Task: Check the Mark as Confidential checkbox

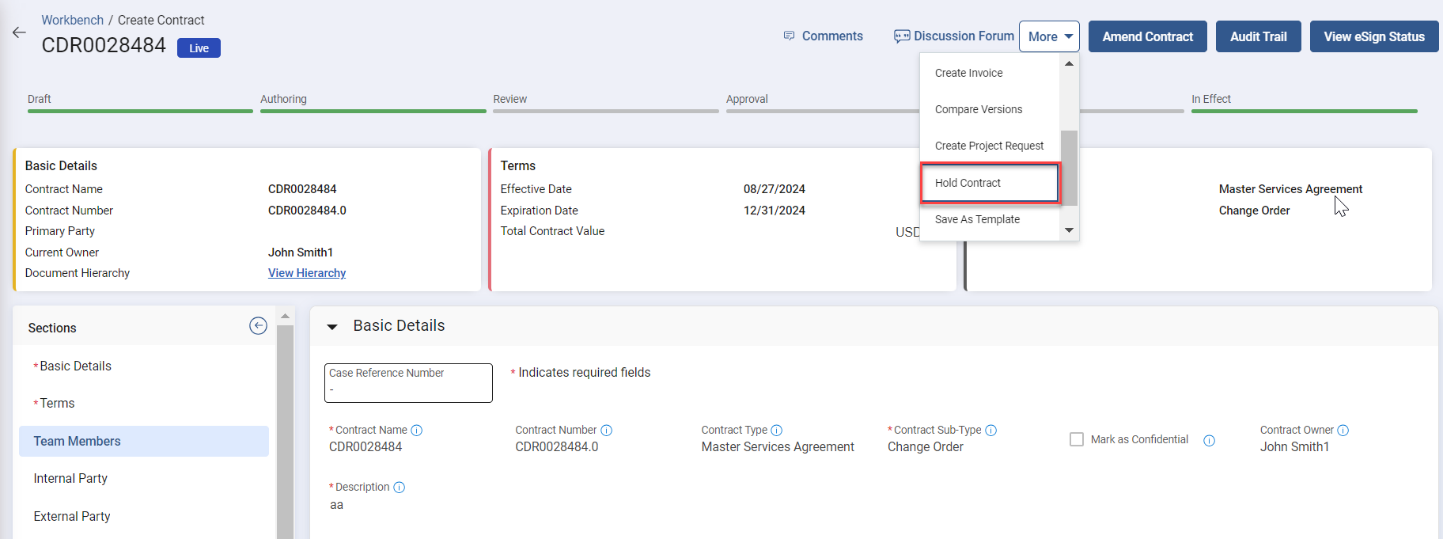Action: pyautogui.click(x=1077, y=439)
